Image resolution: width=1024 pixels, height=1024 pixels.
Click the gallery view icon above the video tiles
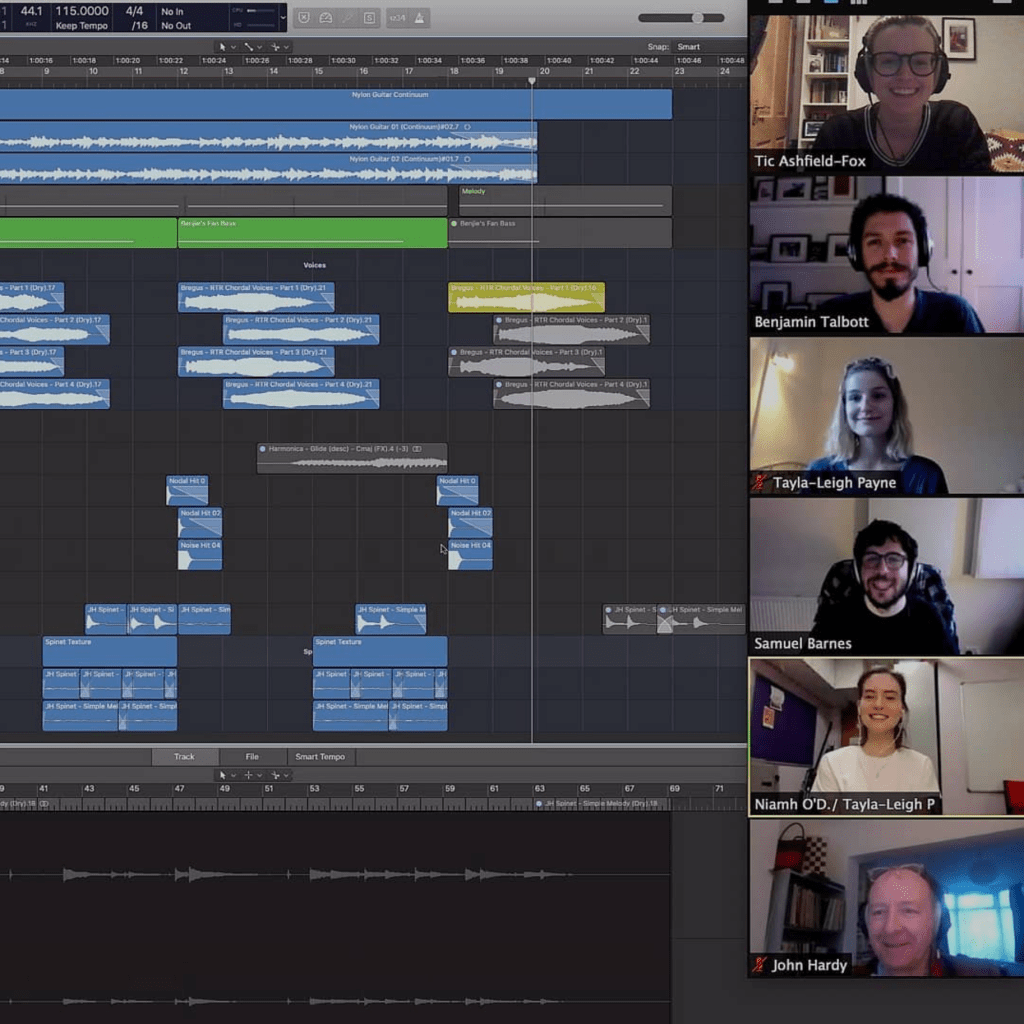[x=858, y=3]
